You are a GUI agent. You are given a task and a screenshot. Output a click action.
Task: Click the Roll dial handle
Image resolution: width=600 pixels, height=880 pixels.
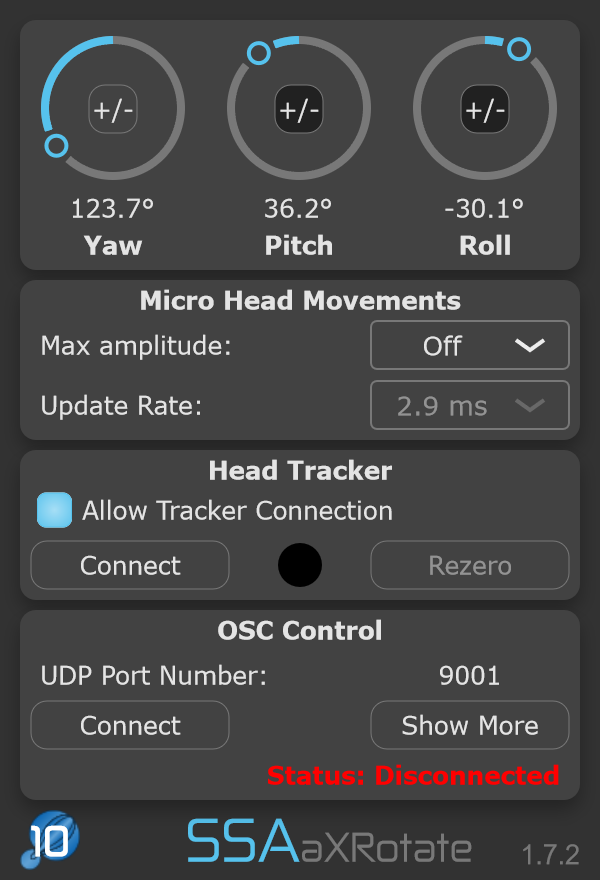coord(518,48)
